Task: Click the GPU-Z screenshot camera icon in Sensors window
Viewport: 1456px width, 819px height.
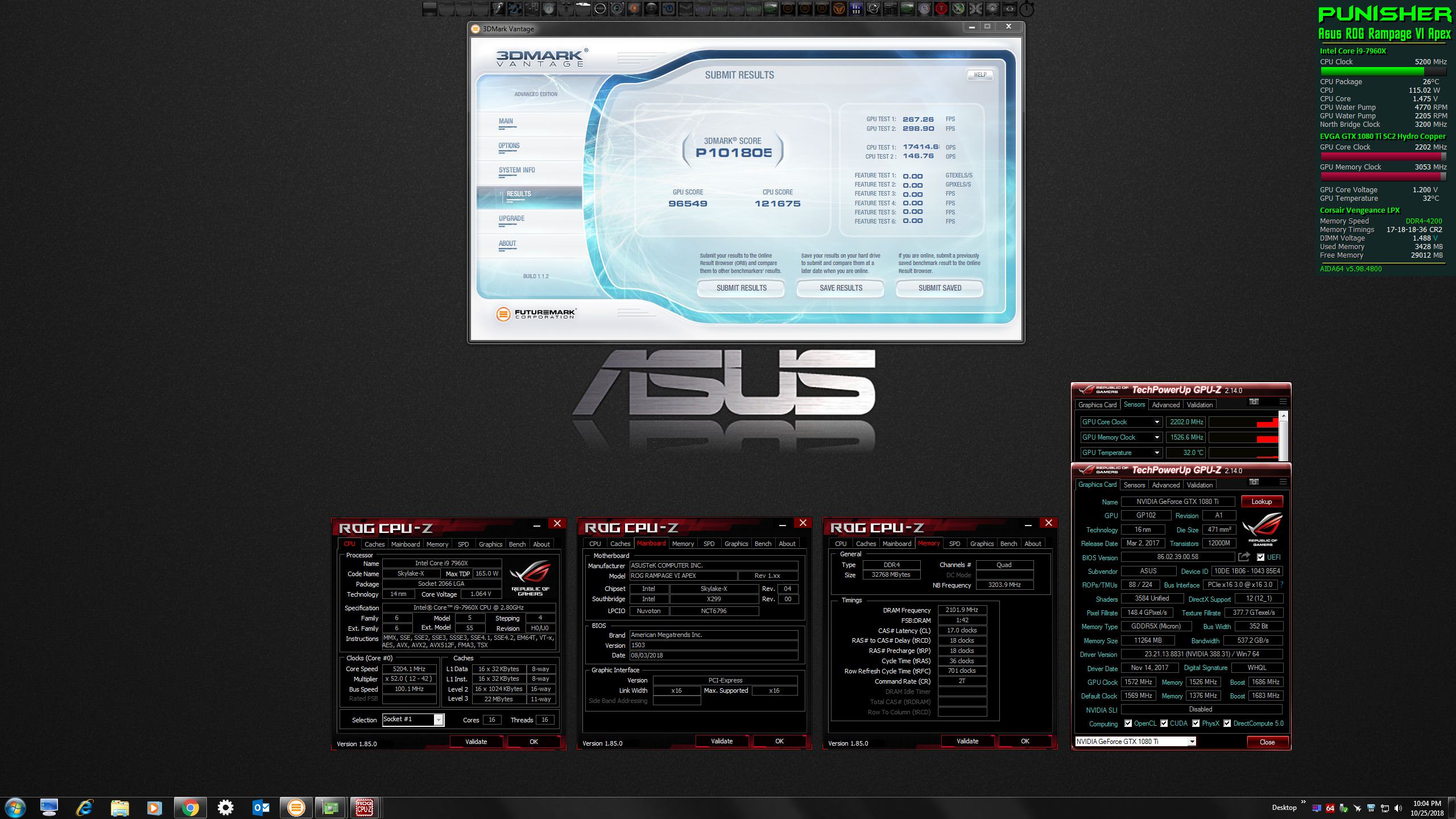Action: (x=1254, y=402)
